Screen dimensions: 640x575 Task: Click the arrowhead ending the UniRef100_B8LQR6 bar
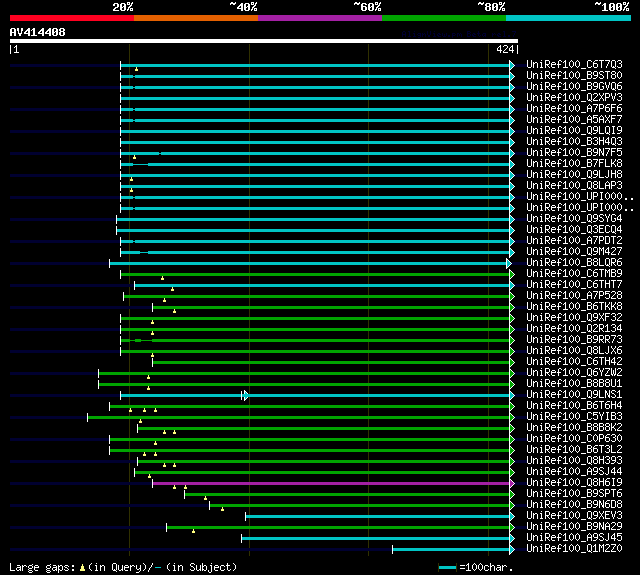509,263
